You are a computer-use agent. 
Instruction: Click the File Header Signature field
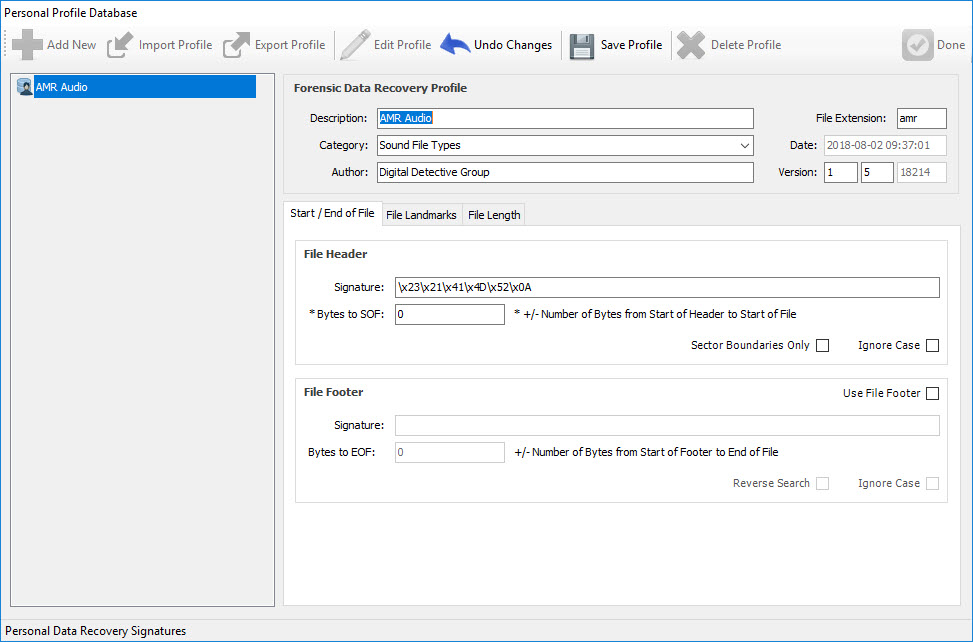pyautogui.click(x=667, y=287)
